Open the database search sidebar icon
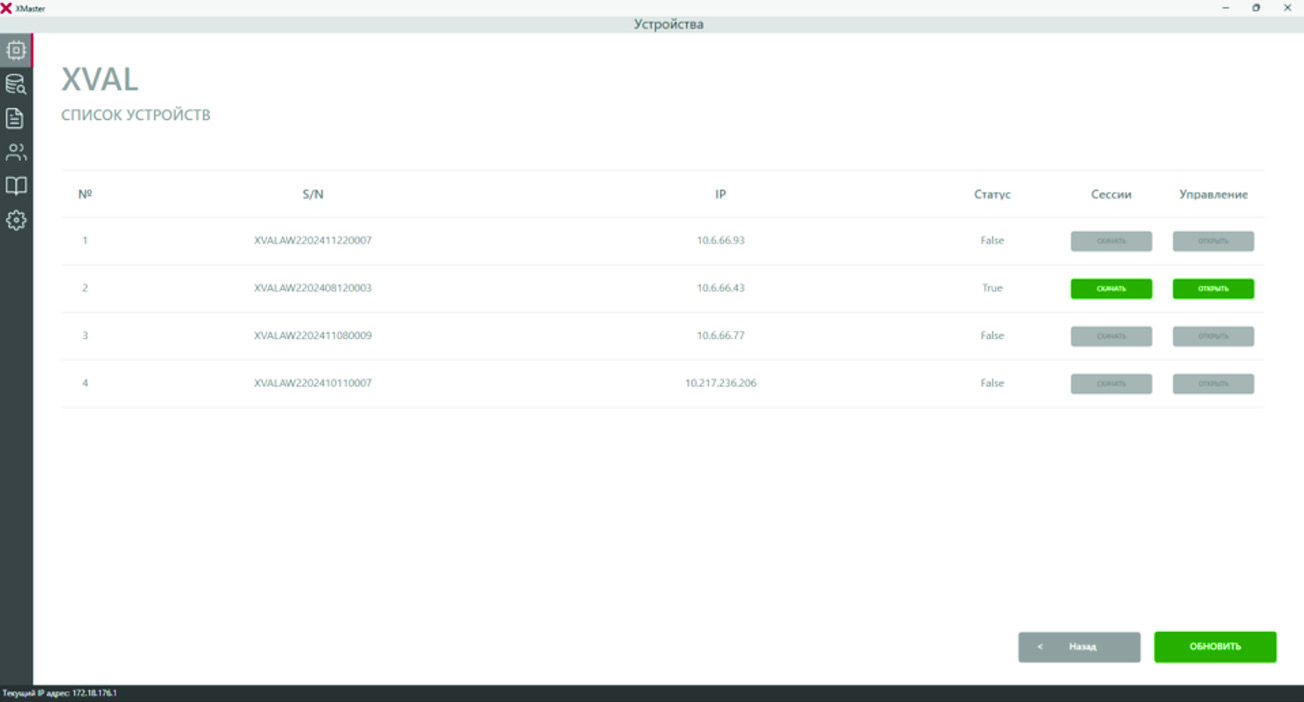Screen dimensions: 1304x702 [16, 84]
